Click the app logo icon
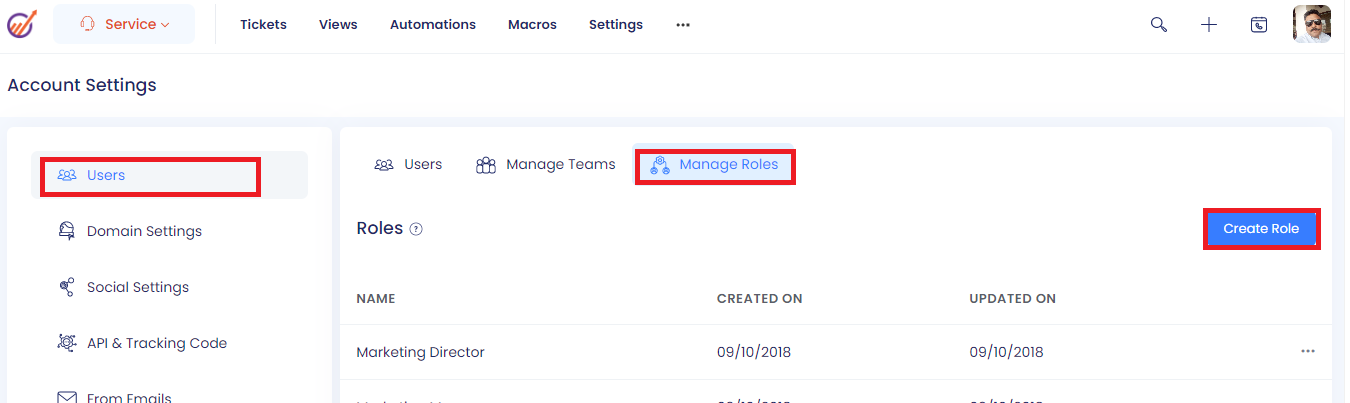Viewport: 1350px width, 403px height. 21,23
